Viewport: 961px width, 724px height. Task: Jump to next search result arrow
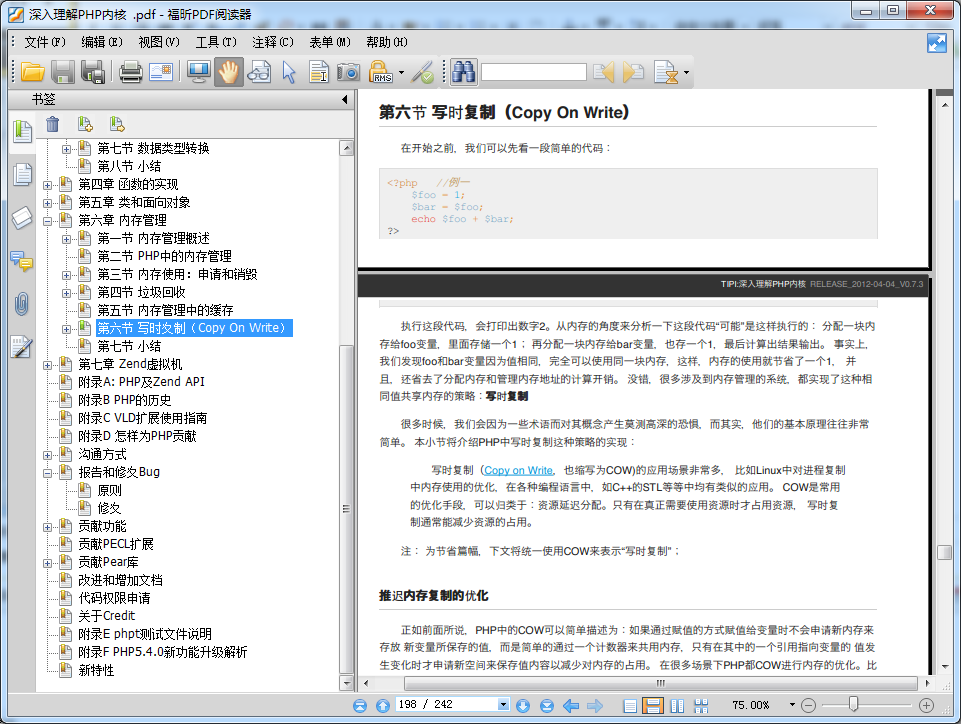(633, 72)
